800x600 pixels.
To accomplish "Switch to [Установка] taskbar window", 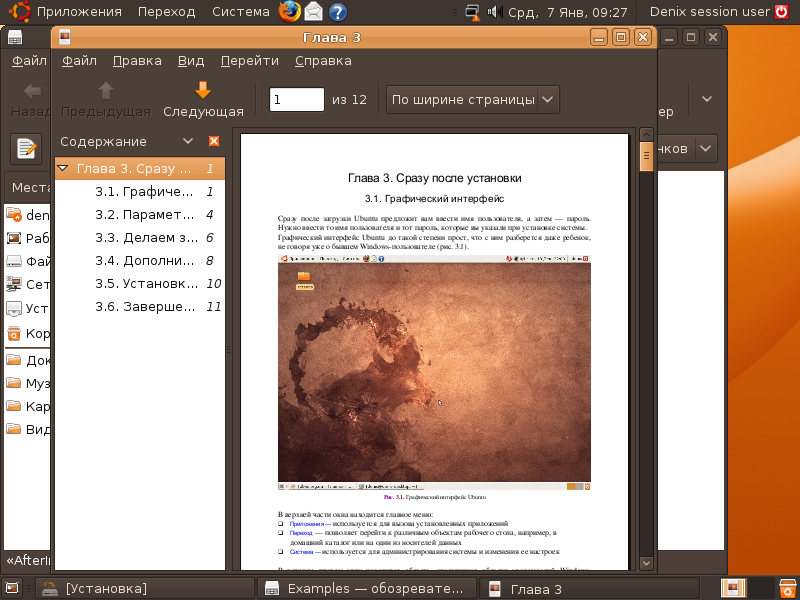I will click(145, 589).
